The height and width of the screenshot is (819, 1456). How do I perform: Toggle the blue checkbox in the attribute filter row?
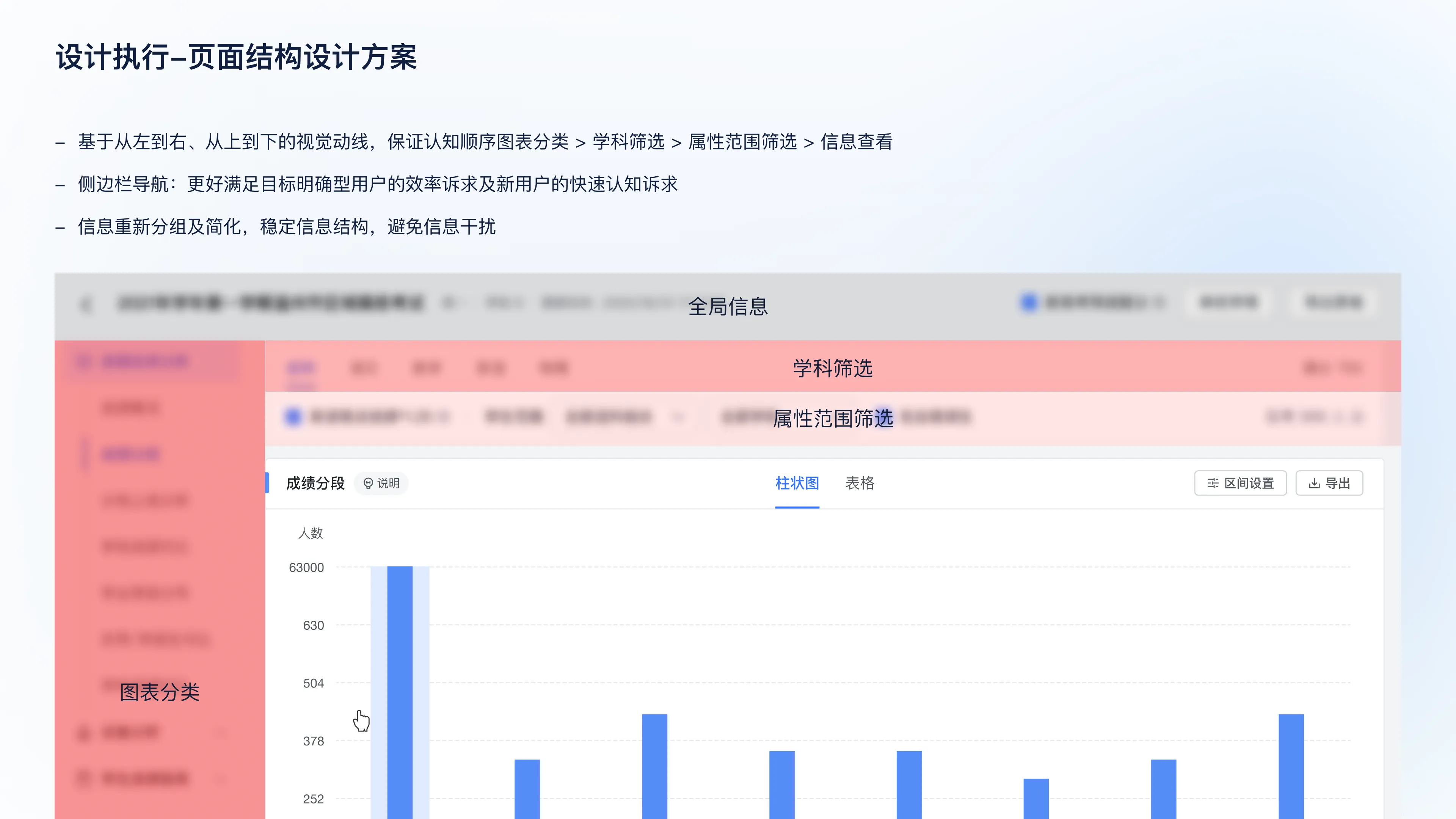pyautogui.click(x=293, y=417)
